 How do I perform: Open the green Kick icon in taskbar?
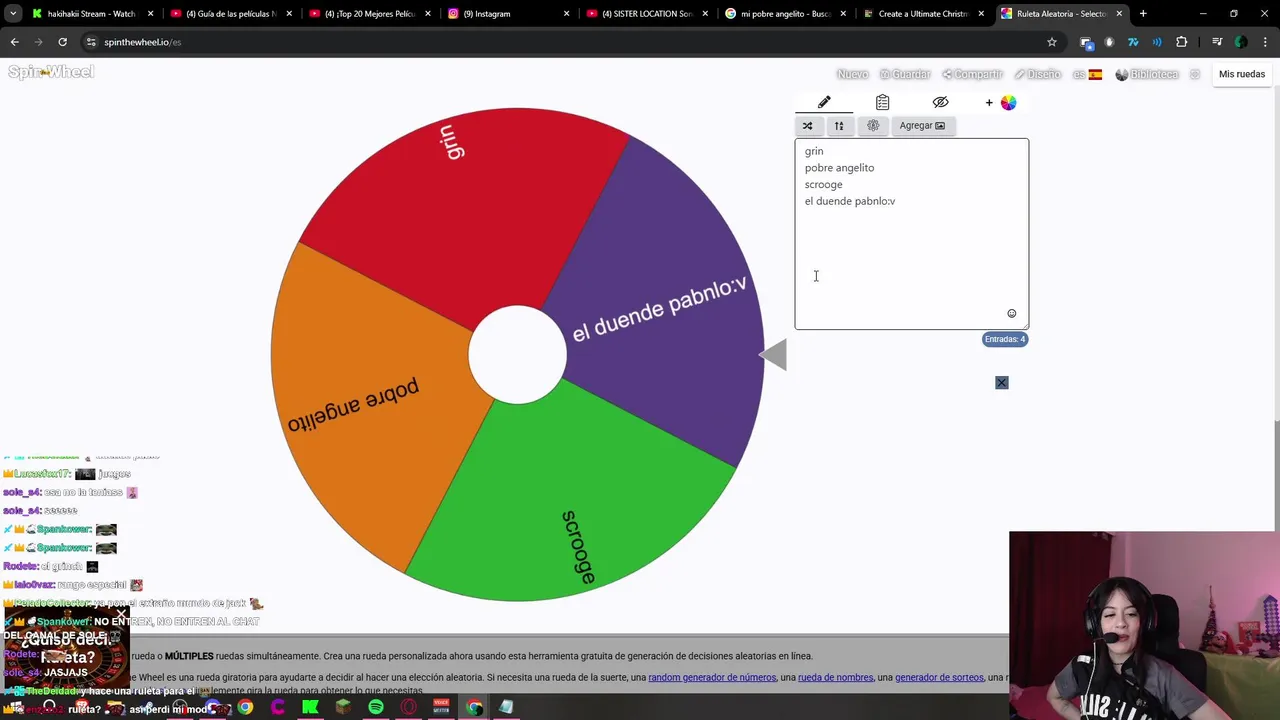coord(310,707)
